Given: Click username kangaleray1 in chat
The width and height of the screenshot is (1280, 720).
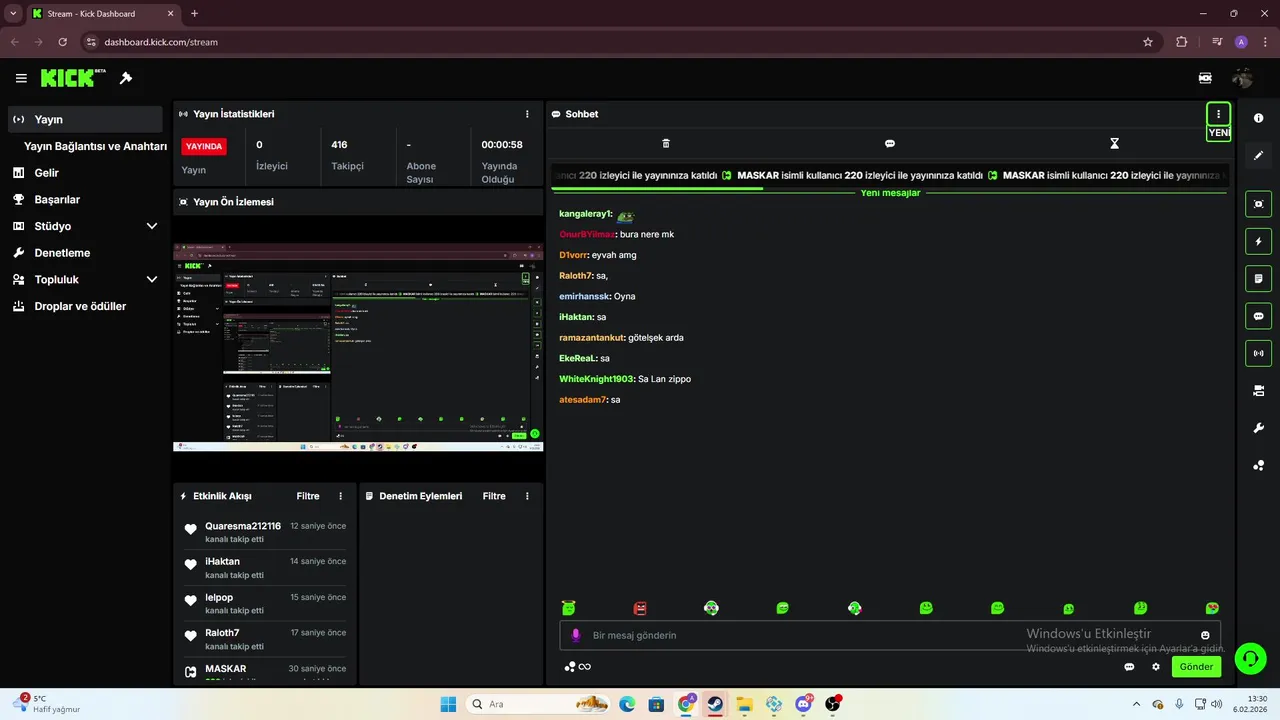Looking at the screenshot, I should pos(585,214).
